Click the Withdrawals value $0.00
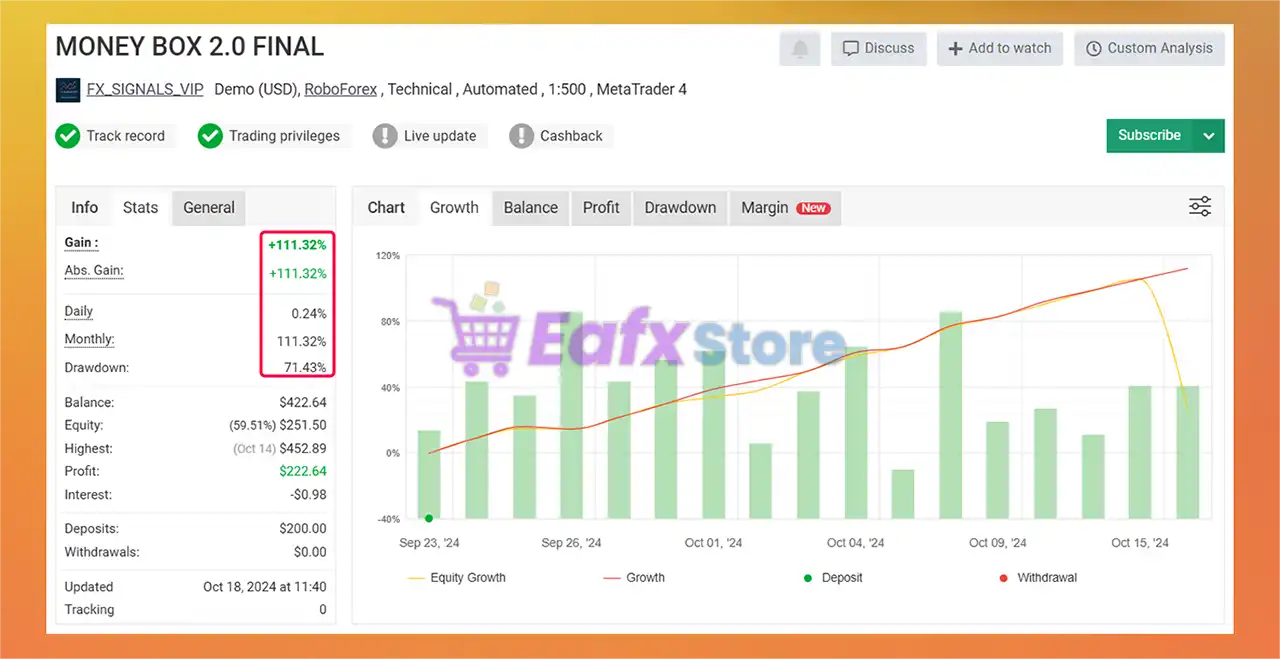 pos(310,551)
